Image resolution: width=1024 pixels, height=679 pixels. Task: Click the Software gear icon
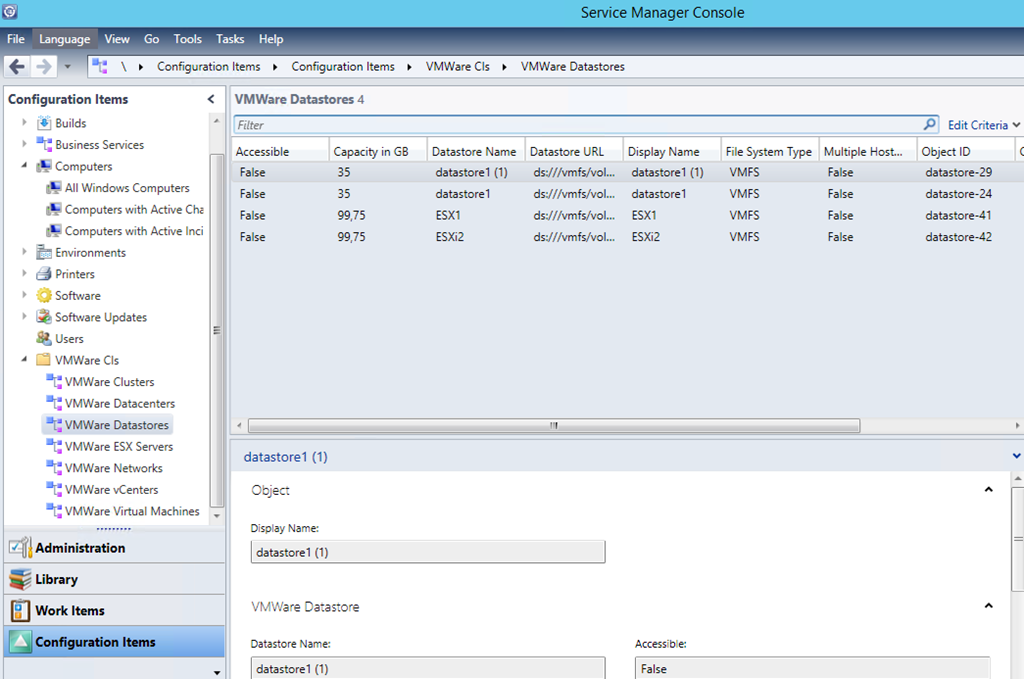[44, 296]
